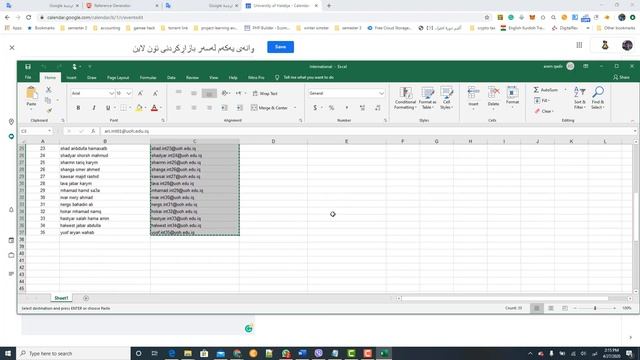Click the Clear button in Editing

(x=544, y=111)
